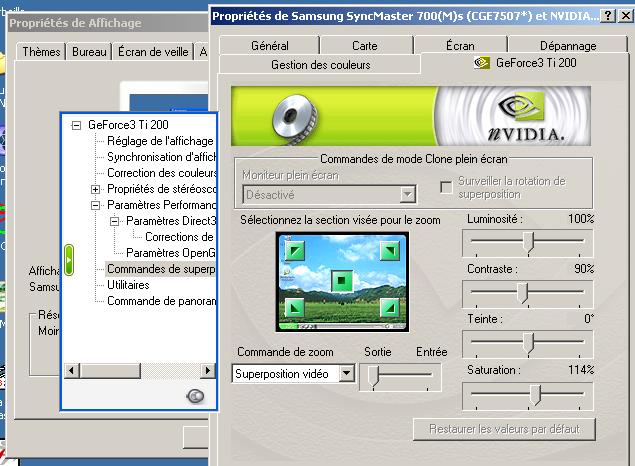Select Synchronisation d'affichage tree item
The height and width of the screenshot is (466, 635).
(162, 157)
